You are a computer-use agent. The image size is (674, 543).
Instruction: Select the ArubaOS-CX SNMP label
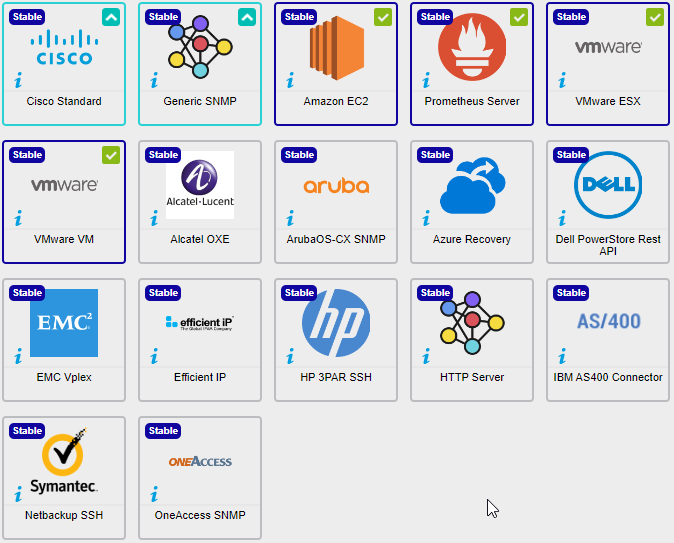point(336,239)
